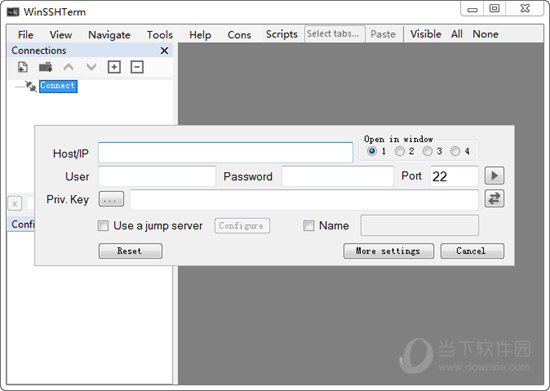Collapse all tree nodes with the minus box icon

[137, 67]
